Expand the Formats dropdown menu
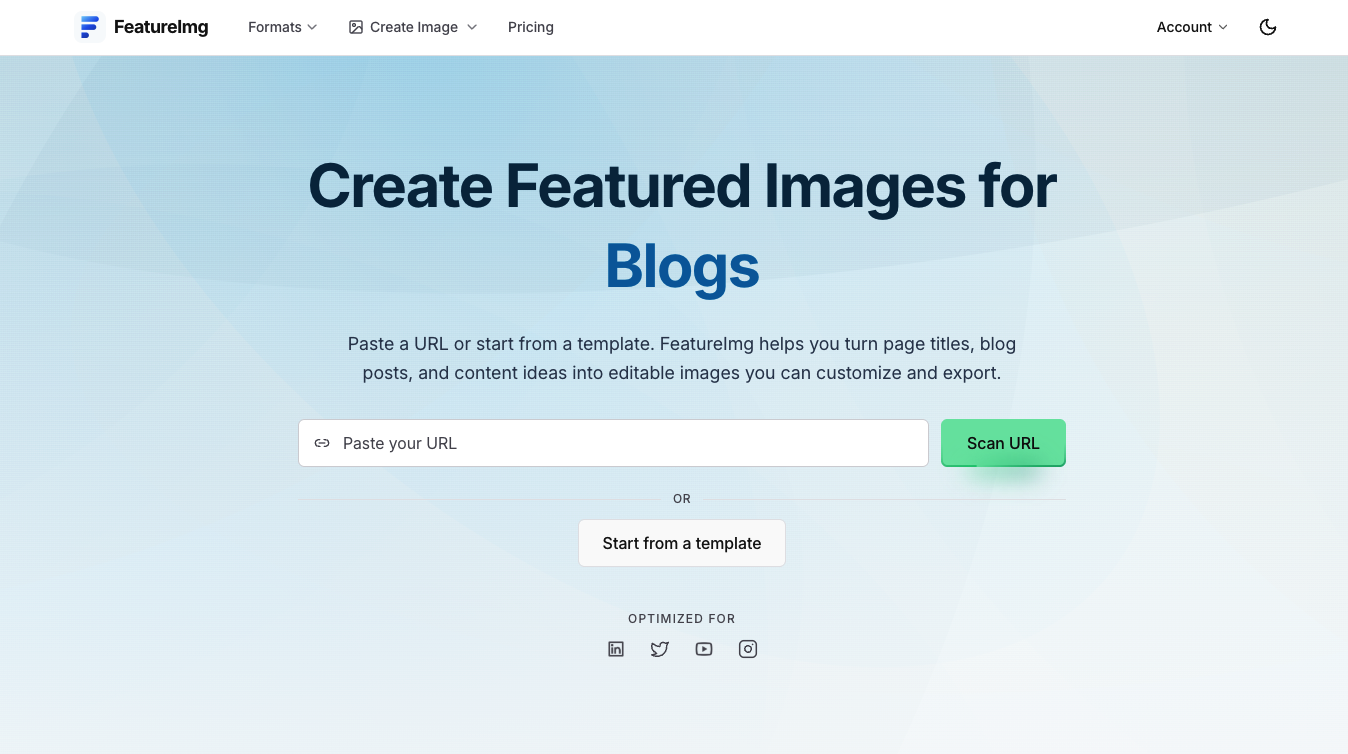1348x754 pixels. 283,27
